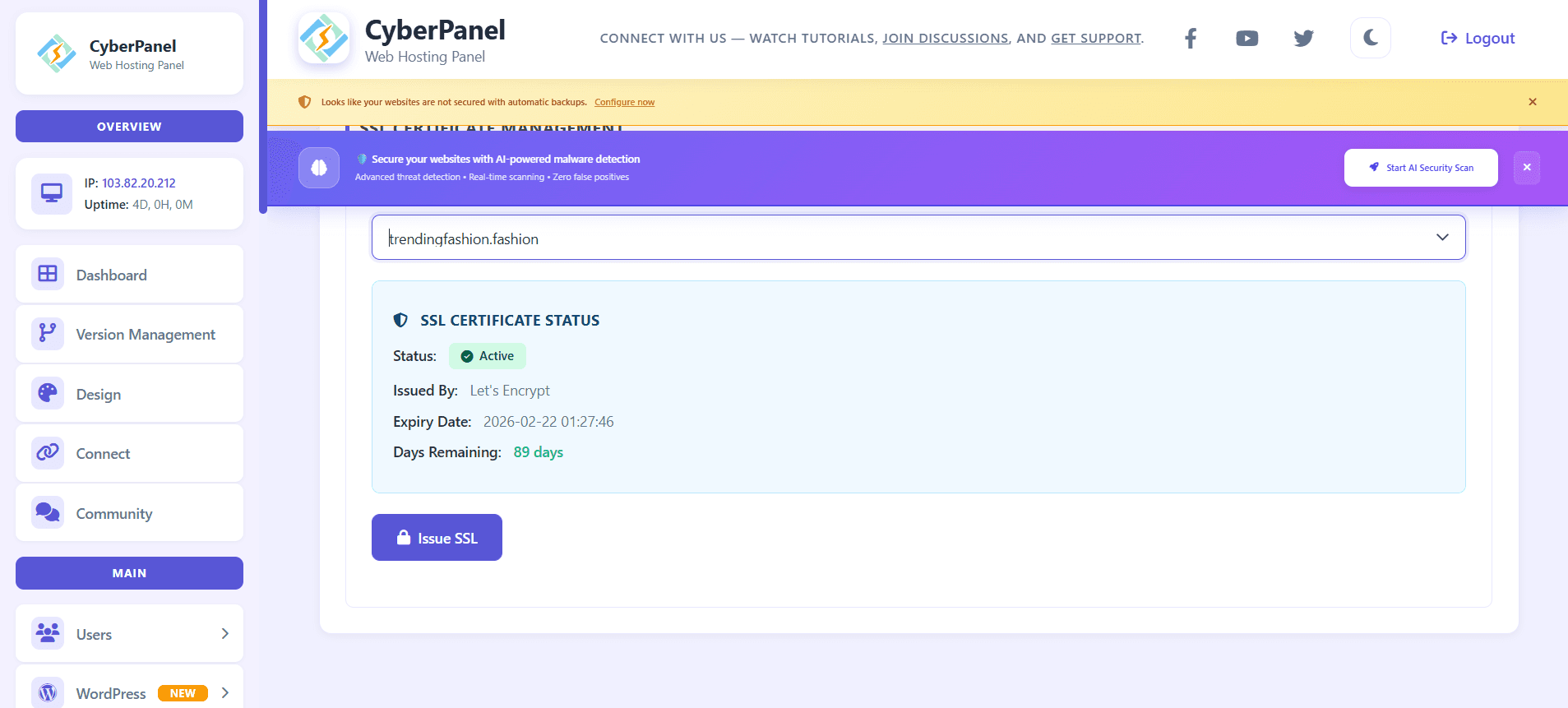Click the WordPress icon in sidebar
Image resolution: width=1568 pixels, height=708 pixels.
pyautogui.click(x=48, y=692)
